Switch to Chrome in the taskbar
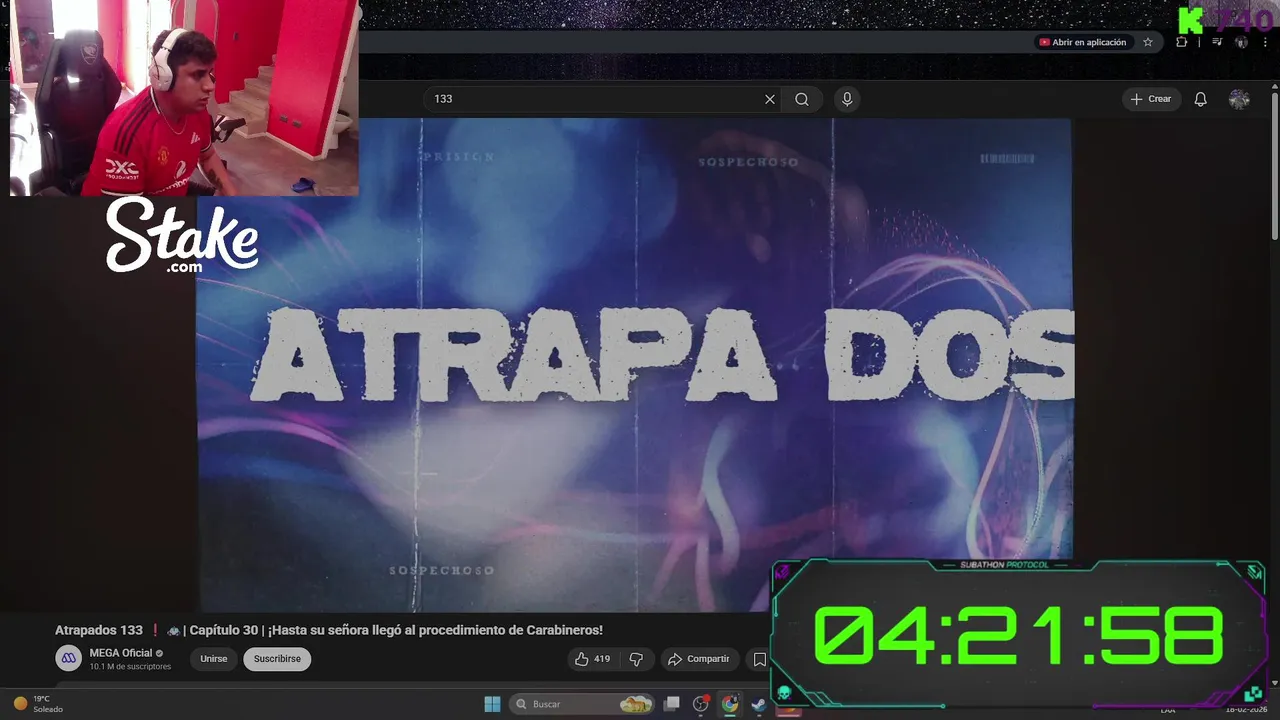This screenshot has width=1280, height=720. [x=730, y=704]
